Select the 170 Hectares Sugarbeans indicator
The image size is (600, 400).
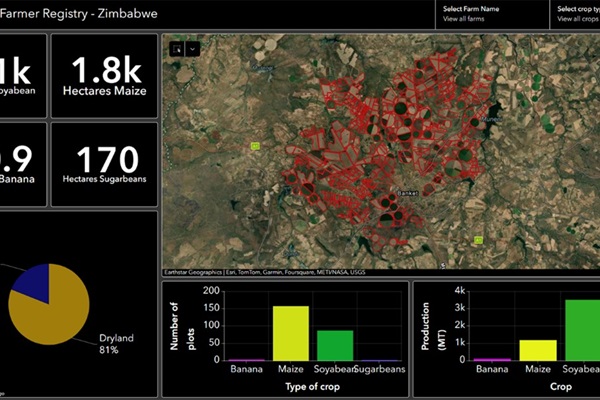[x=104, y=165]
